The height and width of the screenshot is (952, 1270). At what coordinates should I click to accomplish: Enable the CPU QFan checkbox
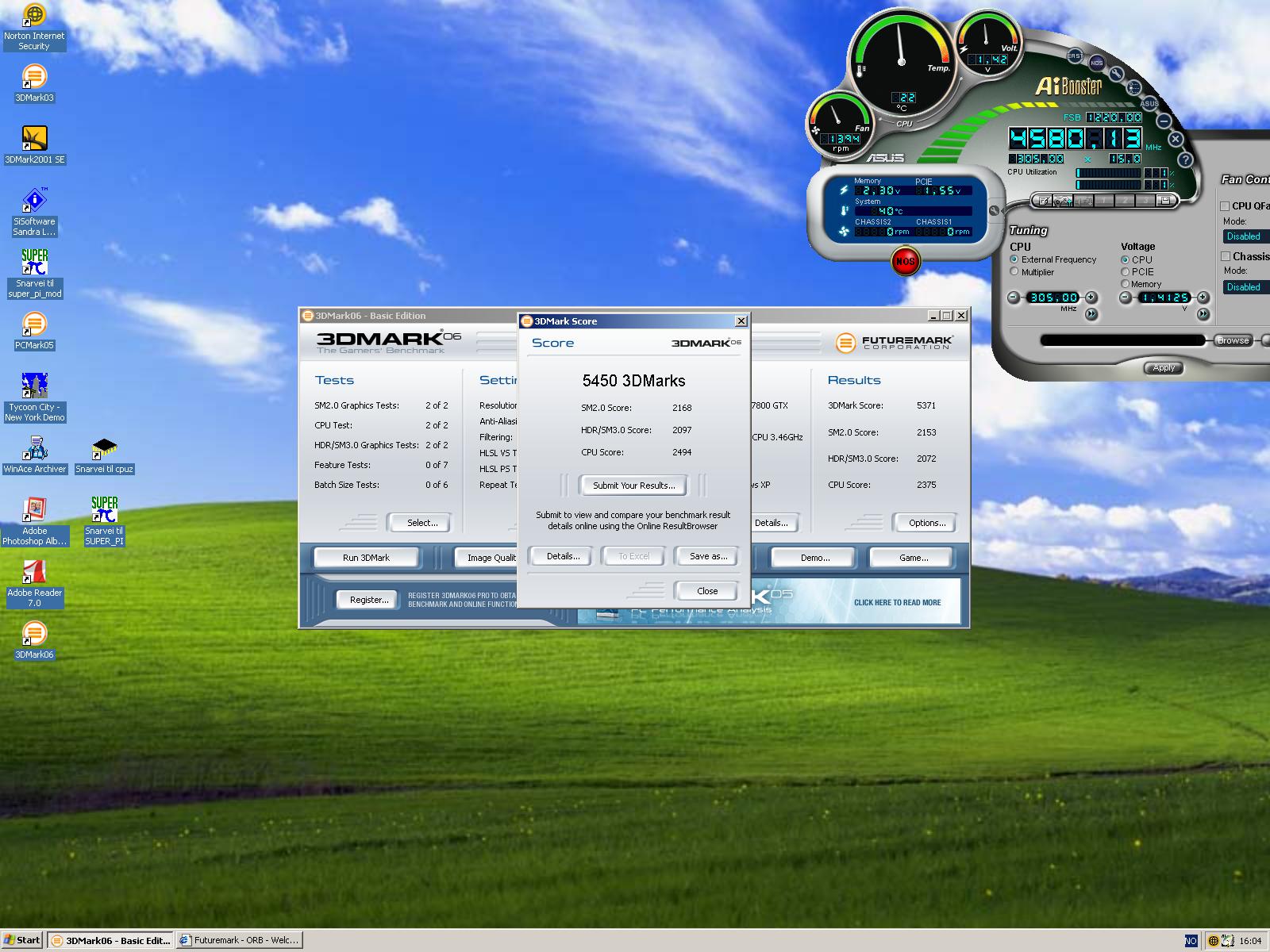(x=1225, y=206)
